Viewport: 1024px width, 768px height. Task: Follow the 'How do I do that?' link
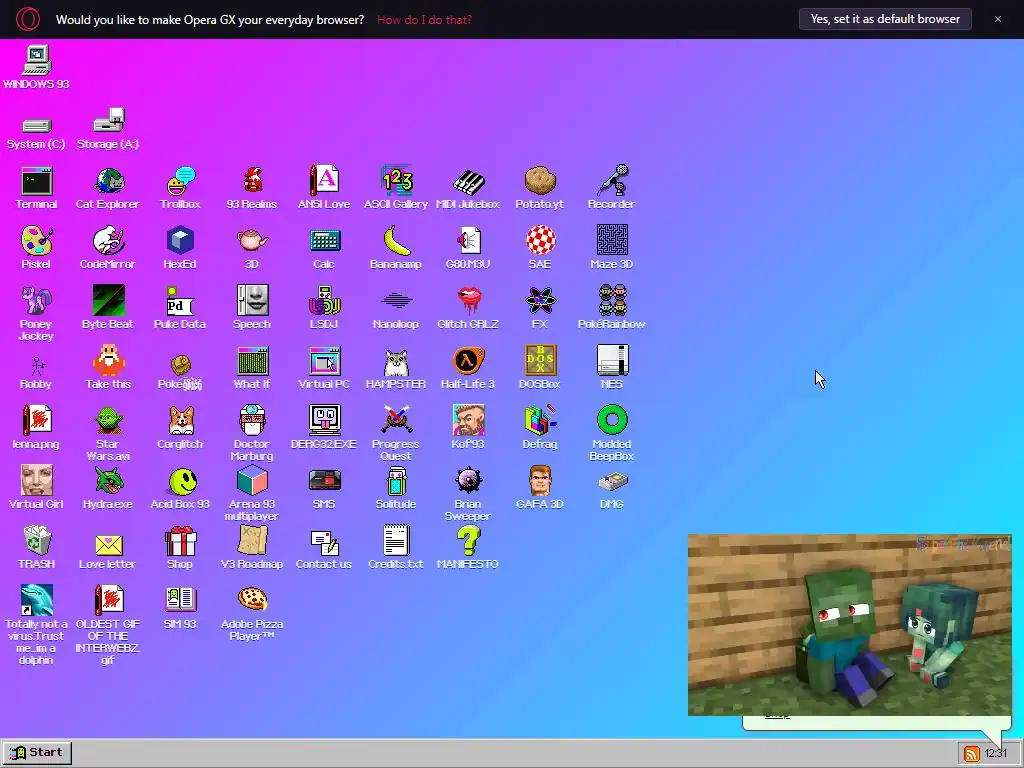tap(424, 20)
